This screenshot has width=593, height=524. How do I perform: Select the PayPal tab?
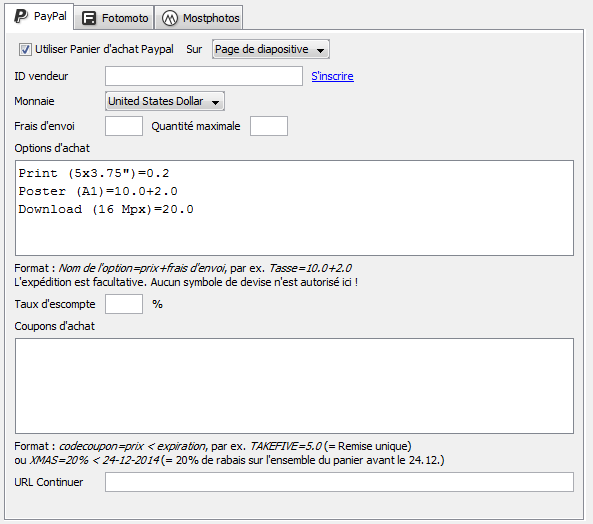pyautogui.click(x=40, y=17)
